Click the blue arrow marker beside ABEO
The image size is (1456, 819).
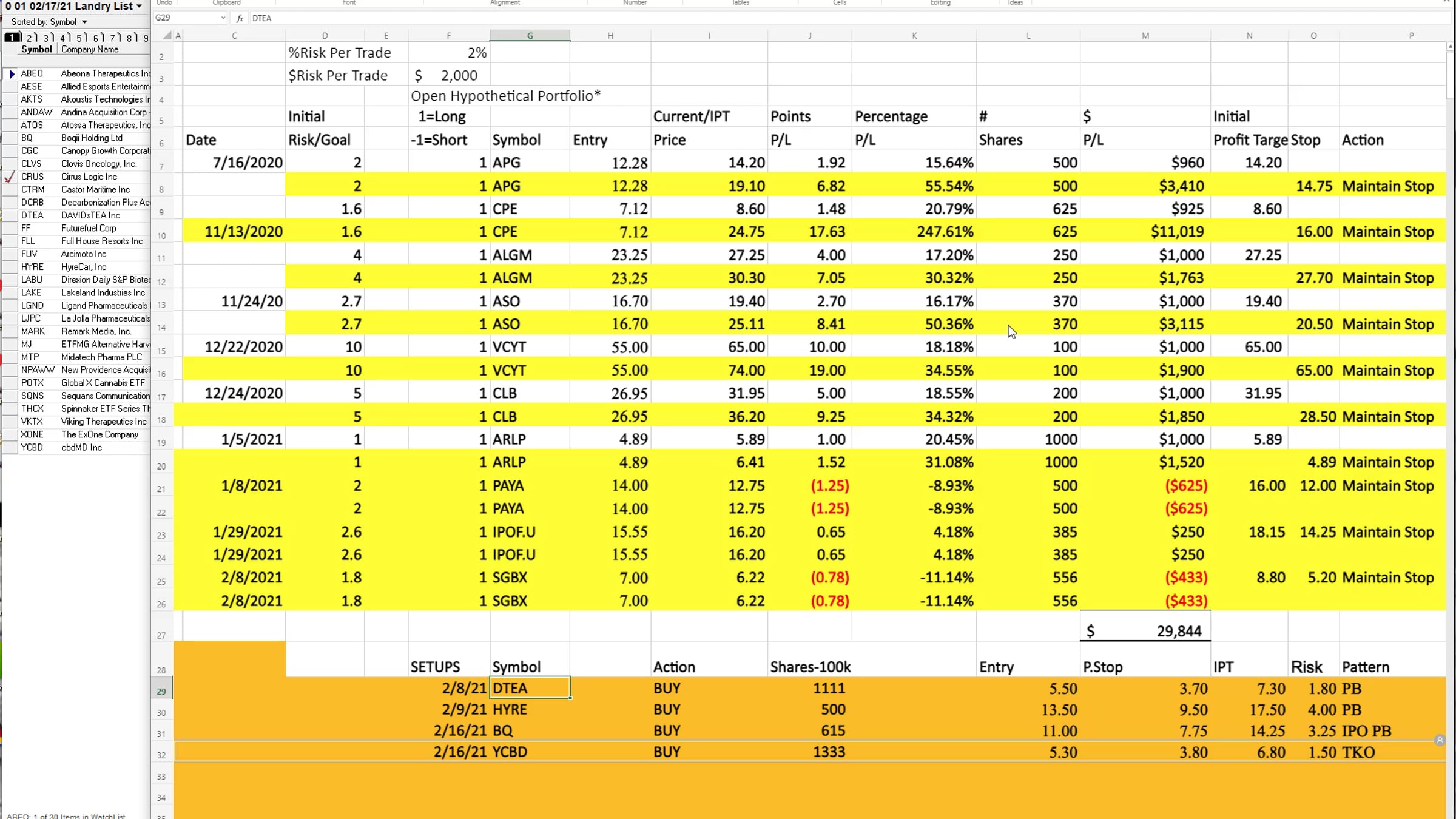tap(12, 74)
